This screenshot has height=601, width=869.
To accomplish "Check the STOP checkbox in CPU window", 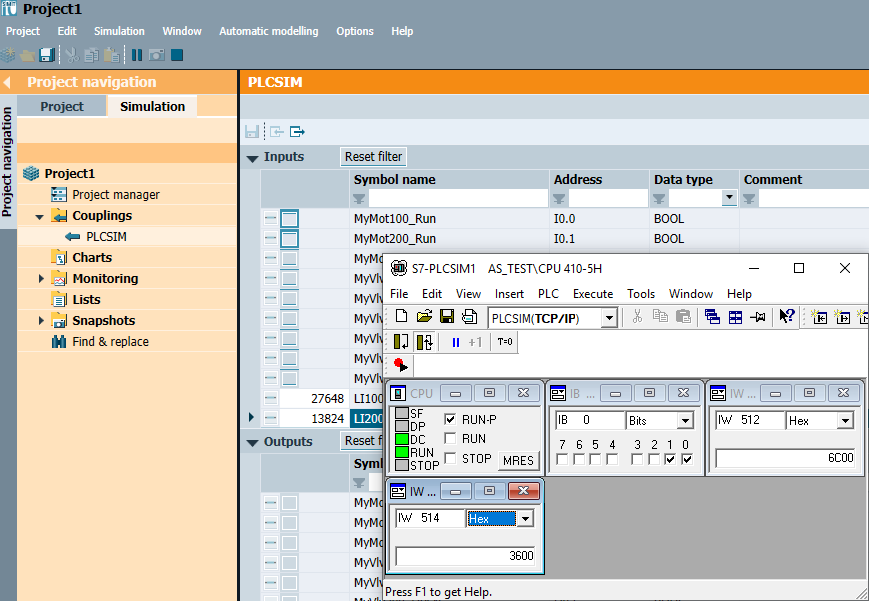I will 451,458.
